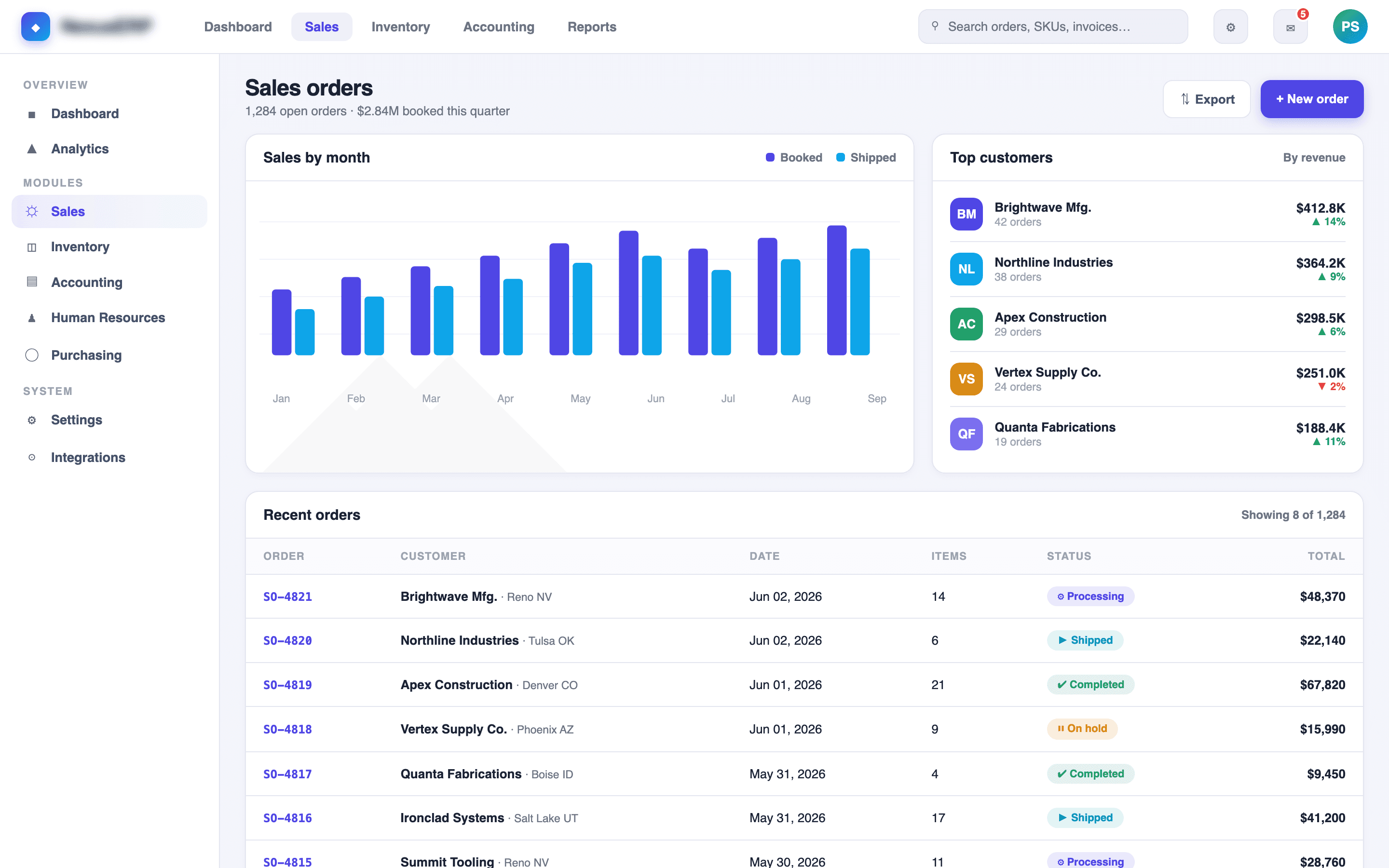Click the blue diamond app logo
1389x868 pixels.
36,27
